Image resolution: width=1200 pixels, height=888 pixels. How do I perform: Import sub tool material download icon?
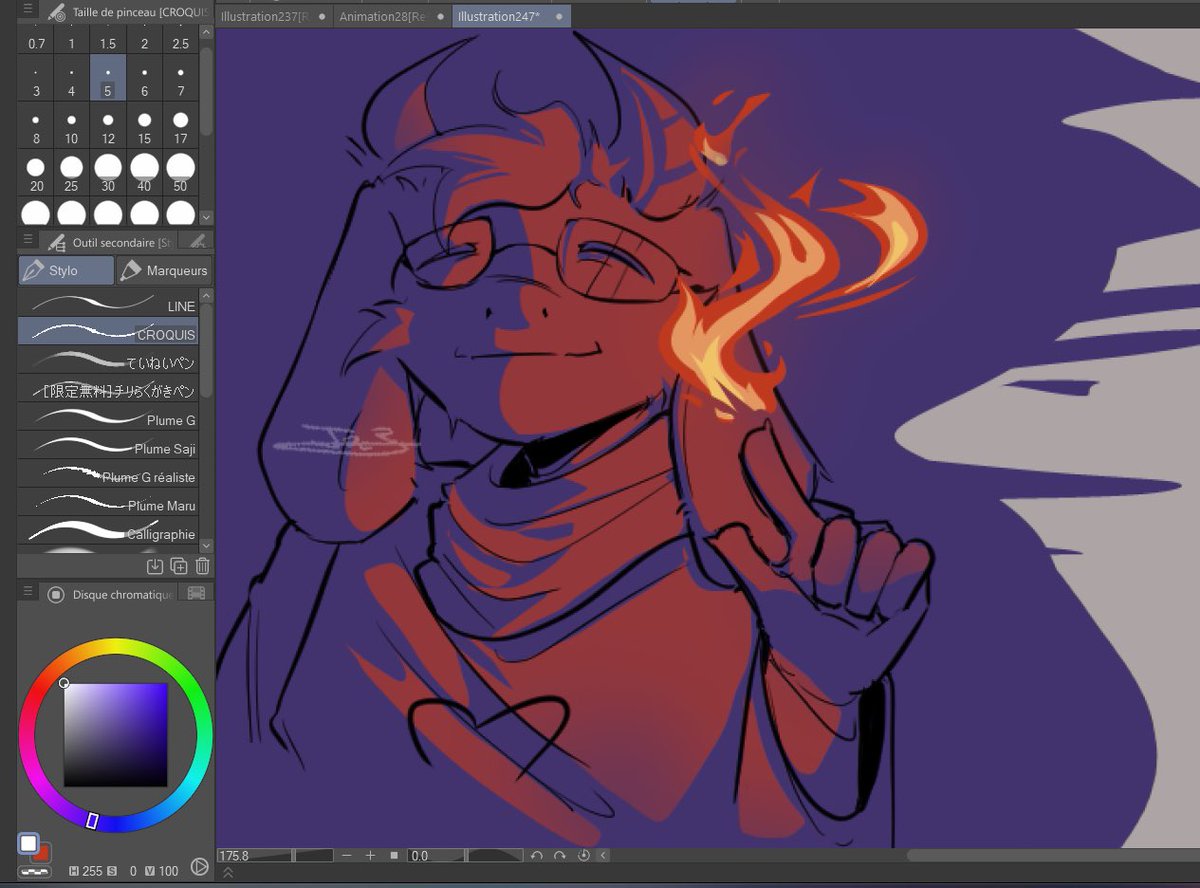[155, 566]
